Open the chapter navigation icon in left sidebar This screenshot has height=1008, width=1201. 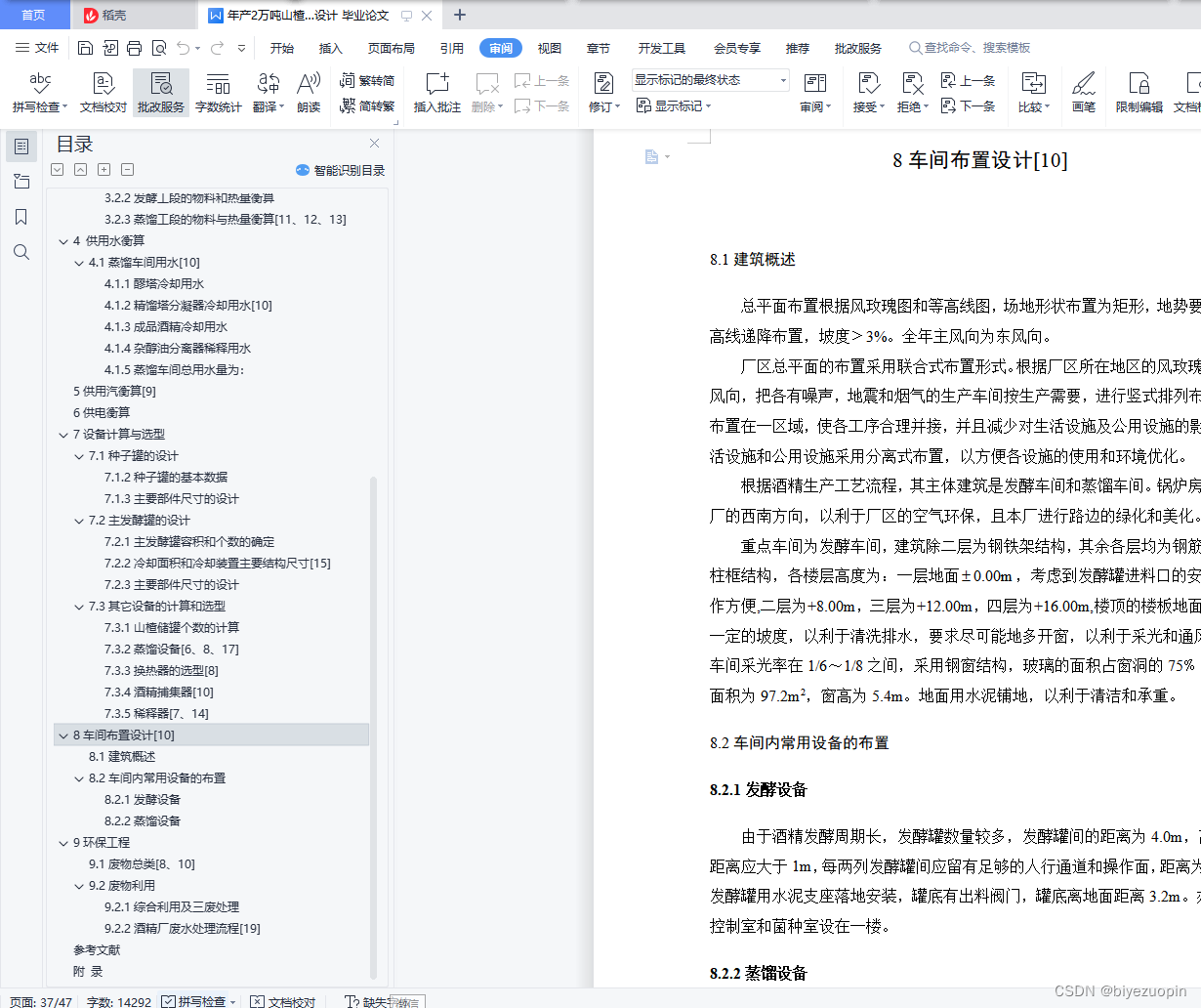21,182
